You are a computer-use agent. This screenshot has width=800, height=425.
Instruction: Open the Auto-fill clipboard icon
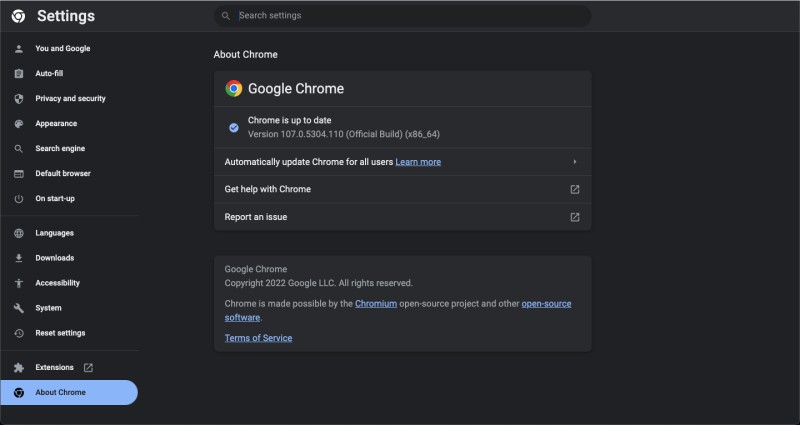(x=19, y=73)
